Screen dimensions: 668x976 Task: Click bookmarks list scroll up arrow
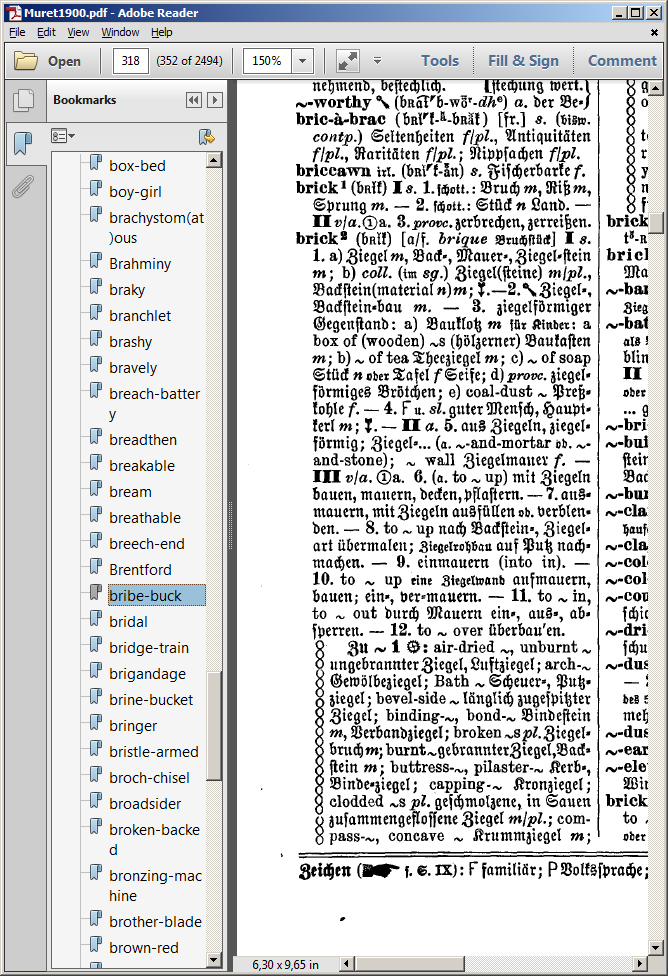pyautogui.click(x=214, y=161)
